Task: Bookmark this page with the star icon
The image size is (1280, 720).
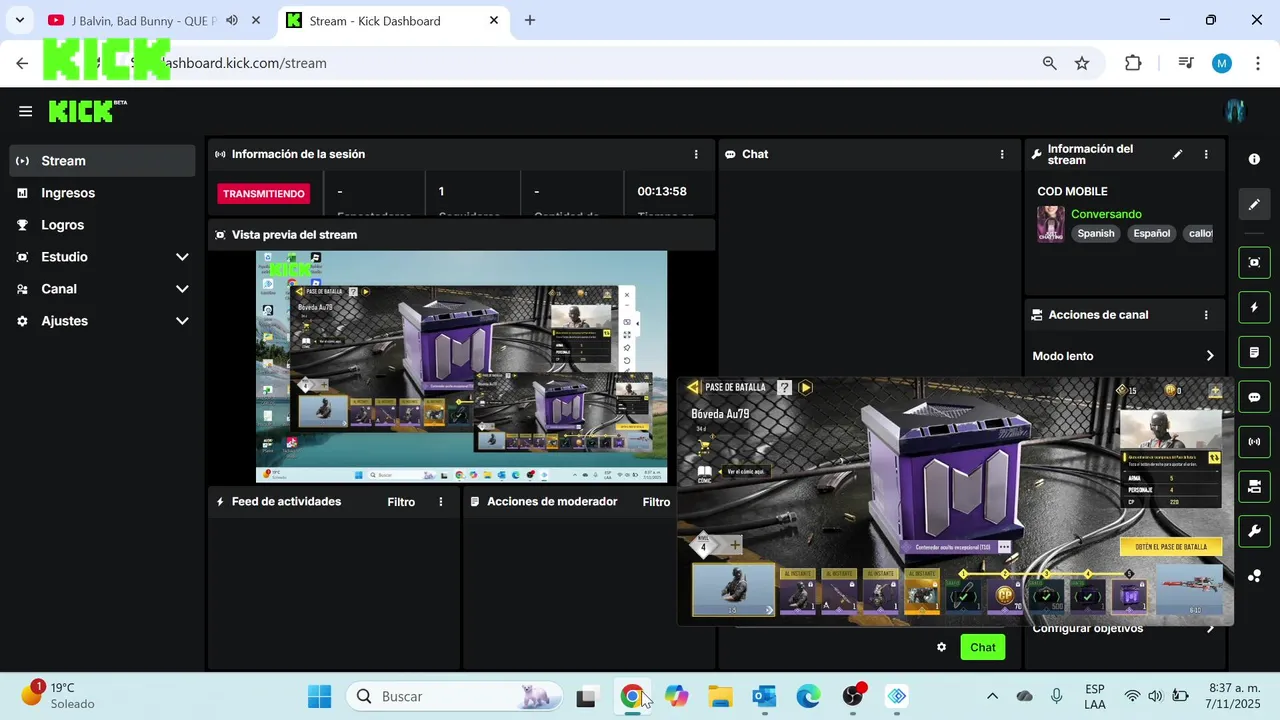Action: tap(1082, 63)
